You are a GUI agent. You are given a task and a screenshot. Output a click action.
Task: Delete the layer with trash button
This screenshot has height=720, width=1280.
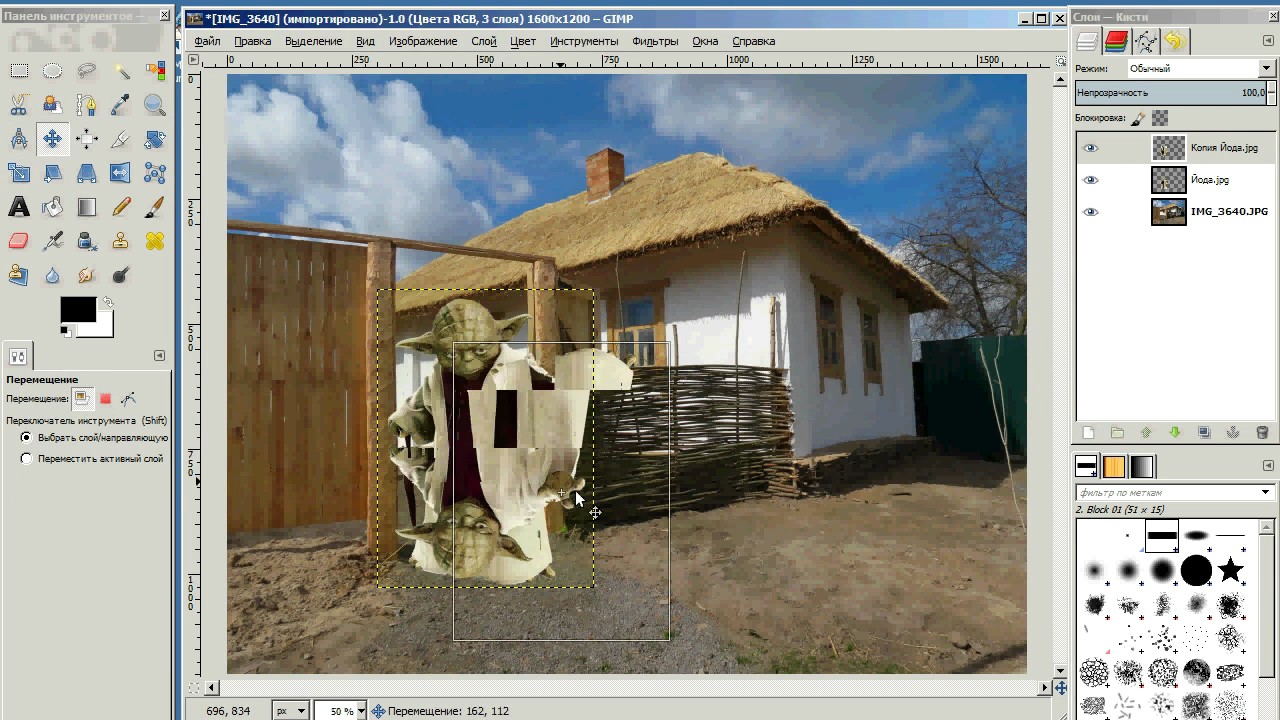click(x=1262, y=433)
